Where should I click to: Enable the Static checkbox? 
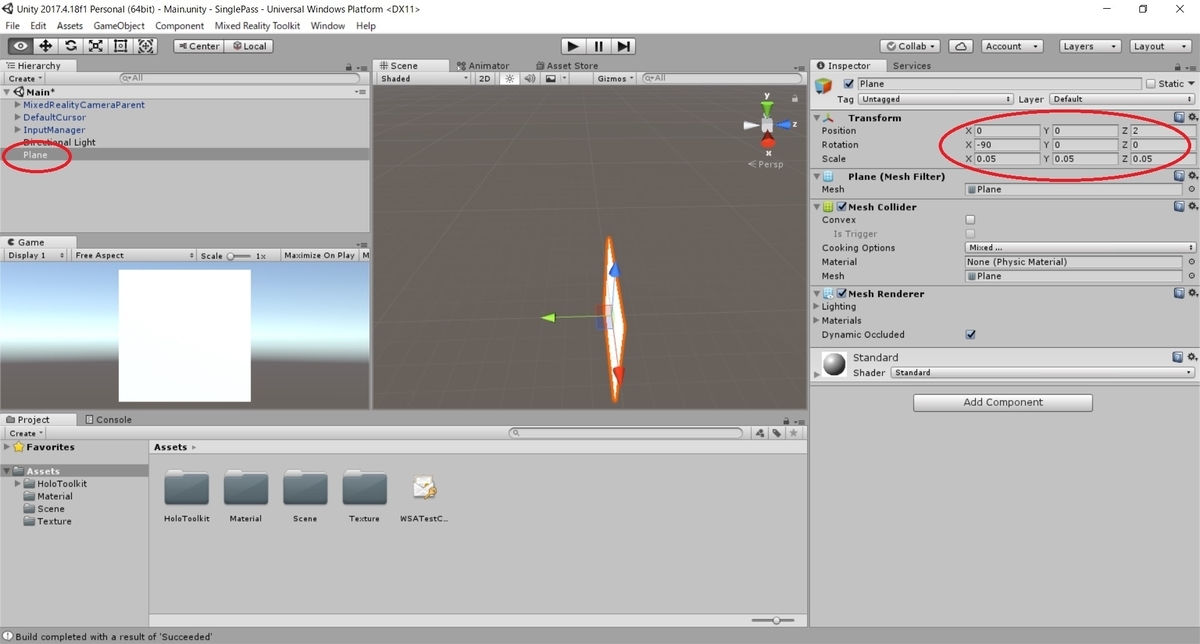[1151, 84]
